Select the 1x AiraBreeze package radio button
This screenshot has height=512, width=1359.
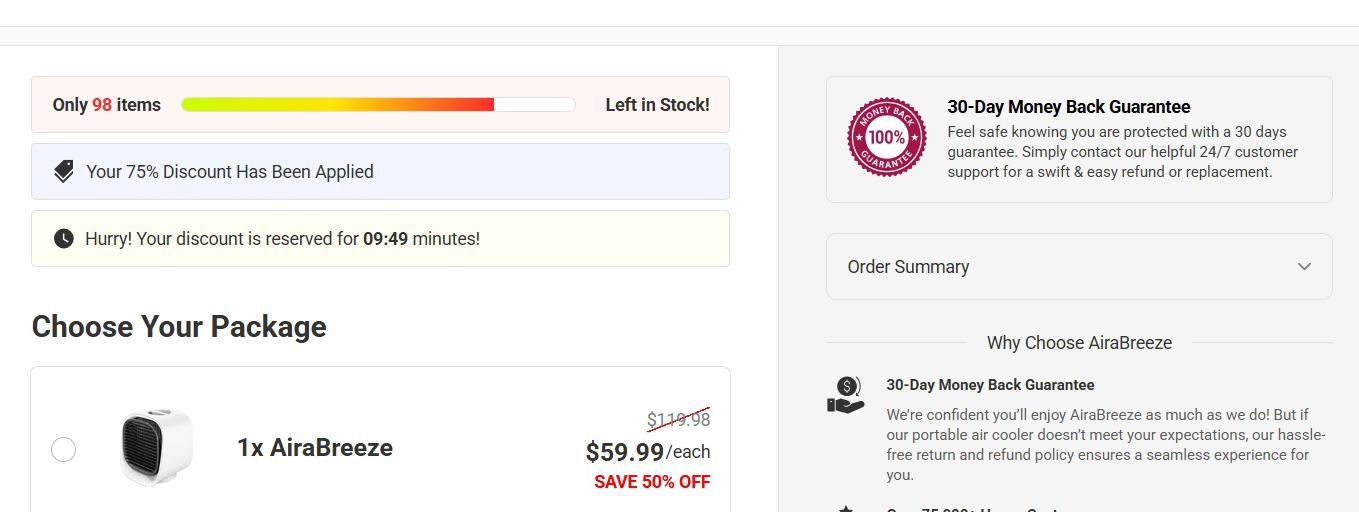63,449
